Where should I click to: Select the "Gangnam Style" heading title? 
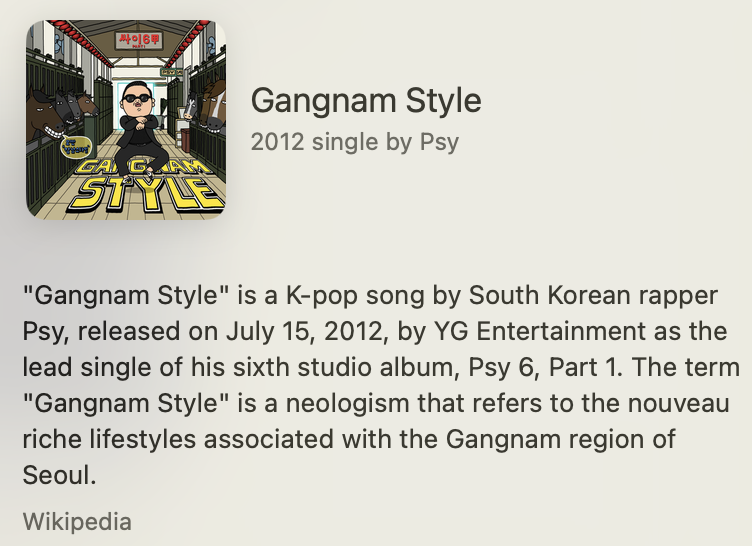[366, 101]
